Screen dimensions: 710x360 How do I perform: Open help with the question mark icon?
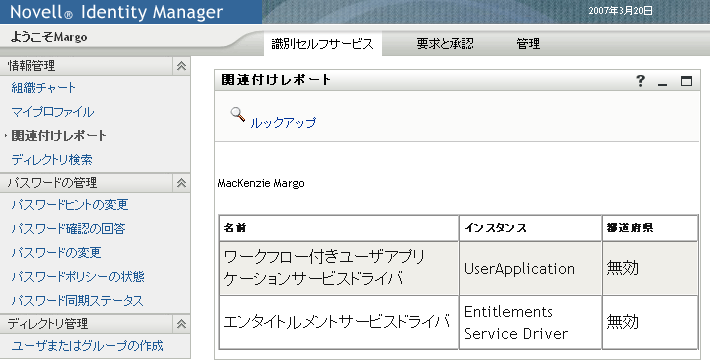(640, 81)
